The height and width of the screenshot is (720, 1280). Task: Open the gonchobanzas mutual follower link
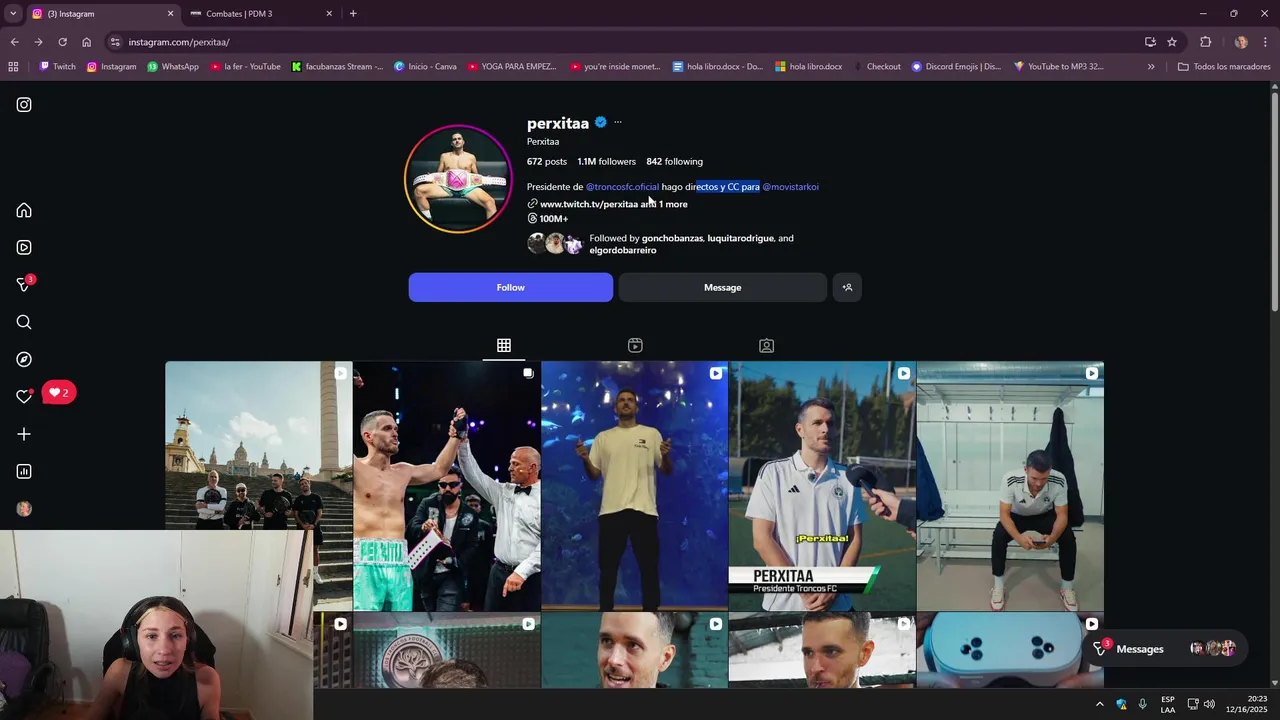point(672,238)
